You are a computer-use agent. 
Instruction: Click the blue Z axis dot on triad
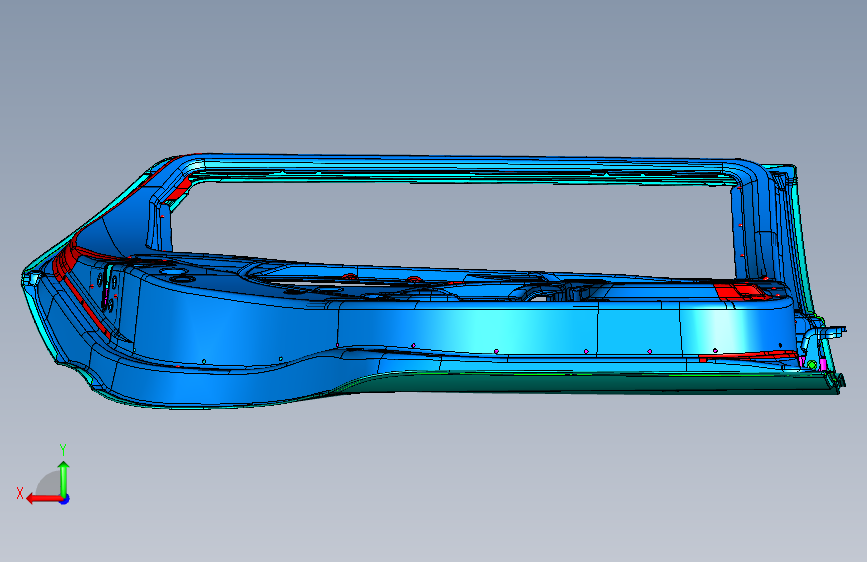(x=65, y=499)
